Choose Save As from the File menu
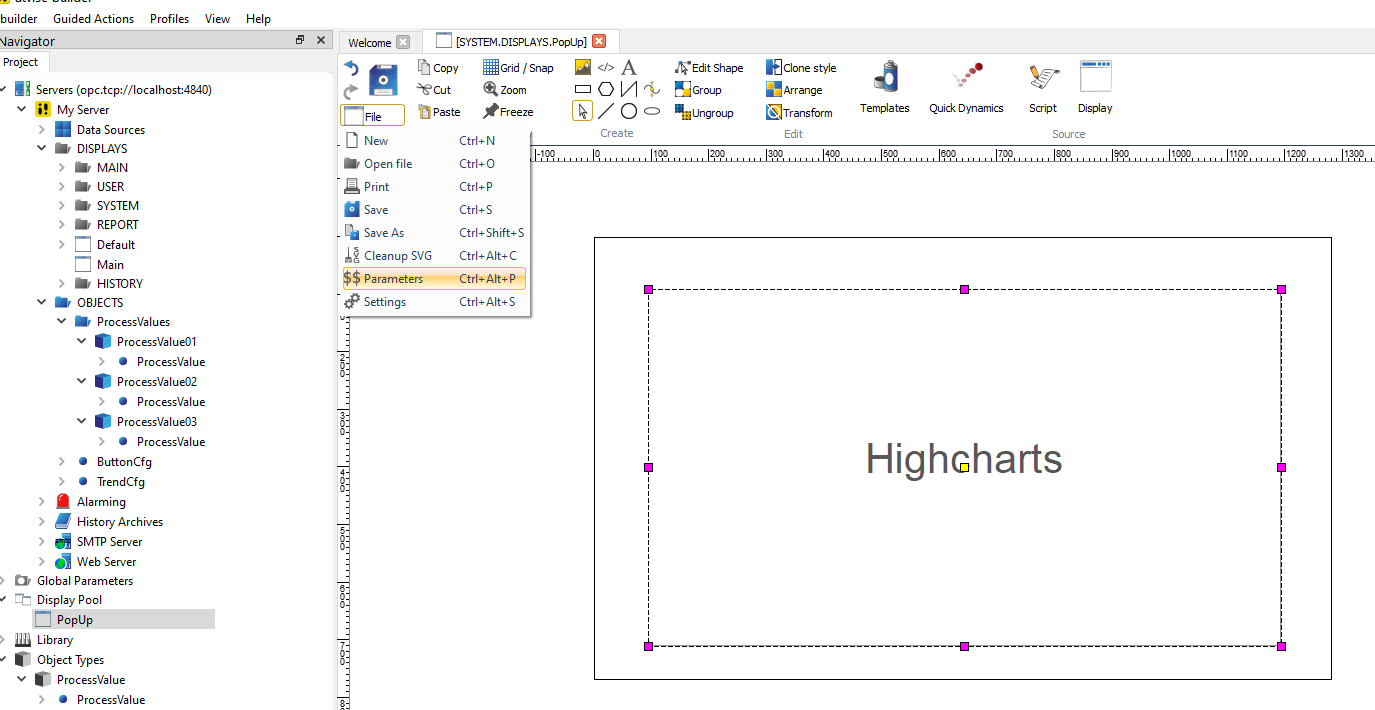 click(x=433, y=233)
